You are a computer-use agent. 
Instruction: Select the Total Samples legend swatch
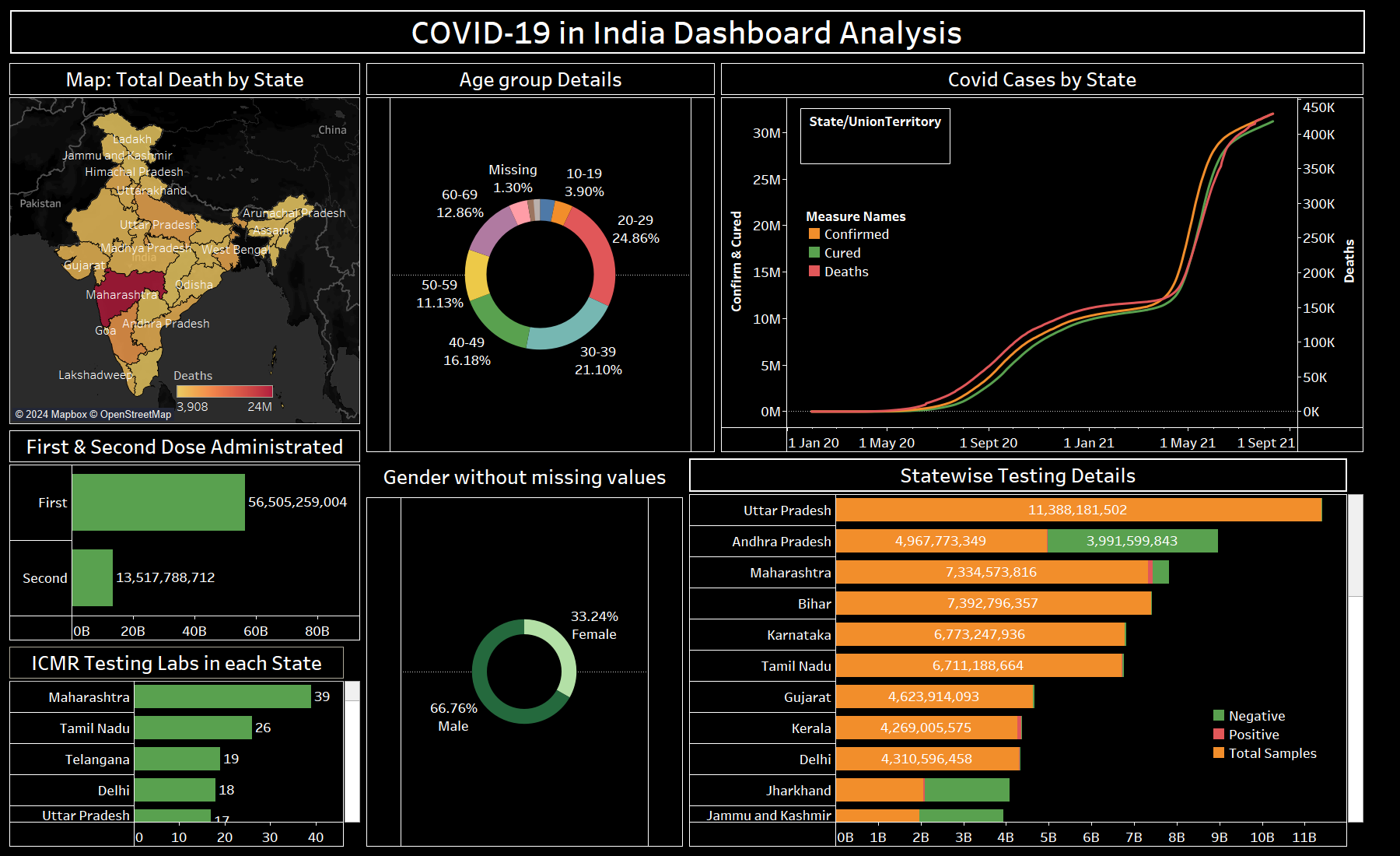click(1219, 753)
